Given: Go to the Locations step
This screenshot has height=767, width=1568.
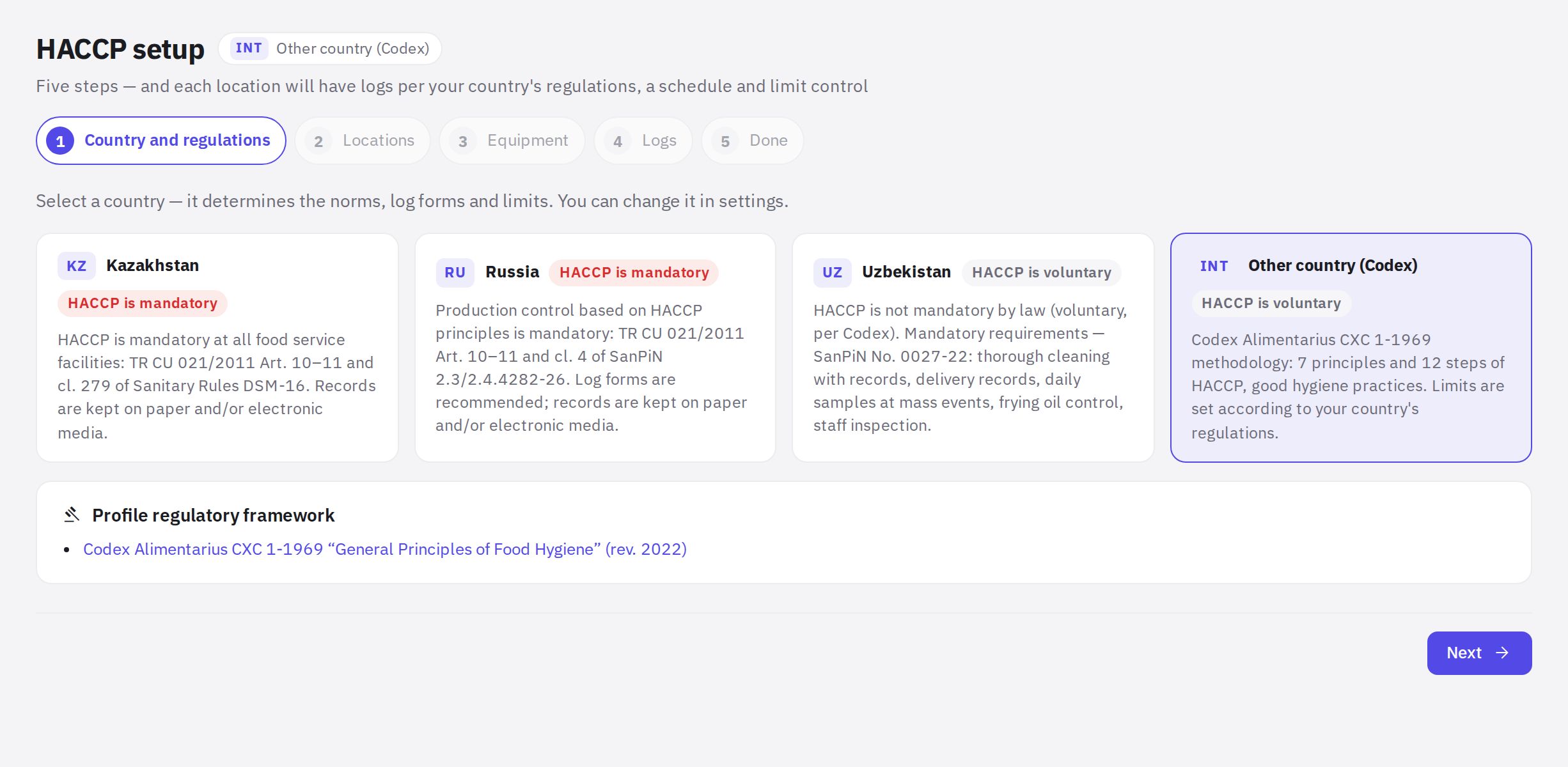Looking at the screenshot, I should [x=363, y=141].
